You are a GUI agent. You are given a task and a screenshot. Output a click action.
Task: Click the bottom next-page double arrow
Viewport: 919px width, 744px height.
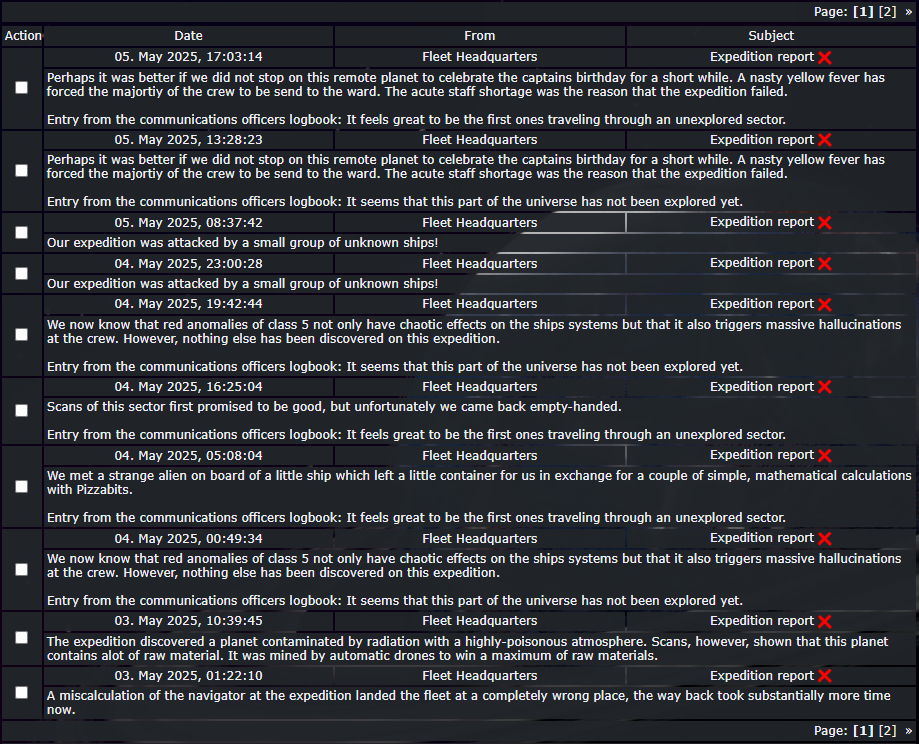908,731
